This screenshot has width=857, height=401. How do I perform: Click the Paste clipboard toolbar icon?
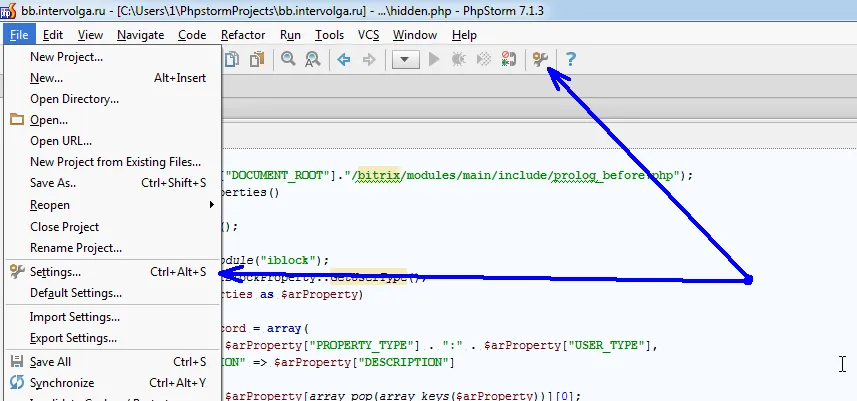[x=257, y=59]
